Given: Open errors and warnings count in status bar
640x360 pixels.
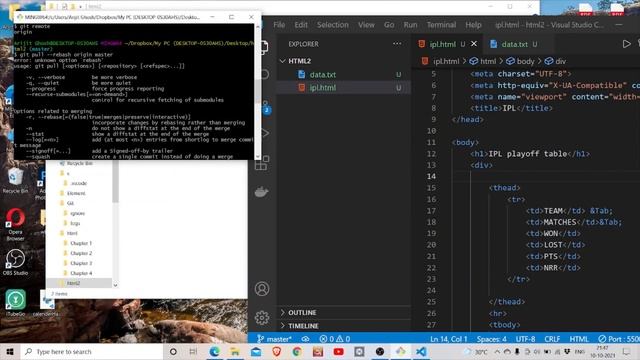Looking at the screenshot, I should pyautogui.click(x=335, y=339).
